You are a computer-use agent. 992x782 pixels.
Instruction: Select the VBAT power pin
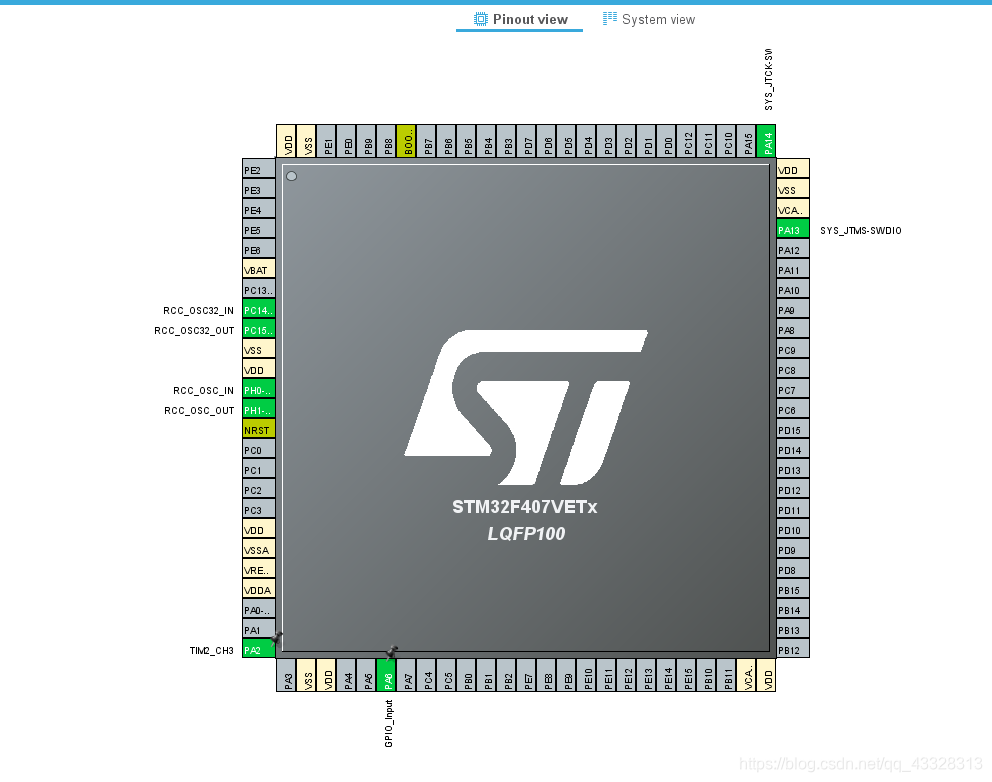(257, 269)
